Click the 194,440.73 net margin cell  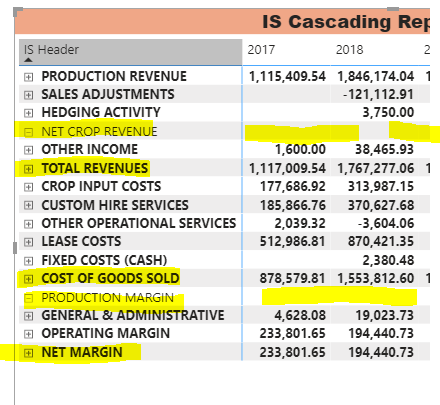point(381,353)
